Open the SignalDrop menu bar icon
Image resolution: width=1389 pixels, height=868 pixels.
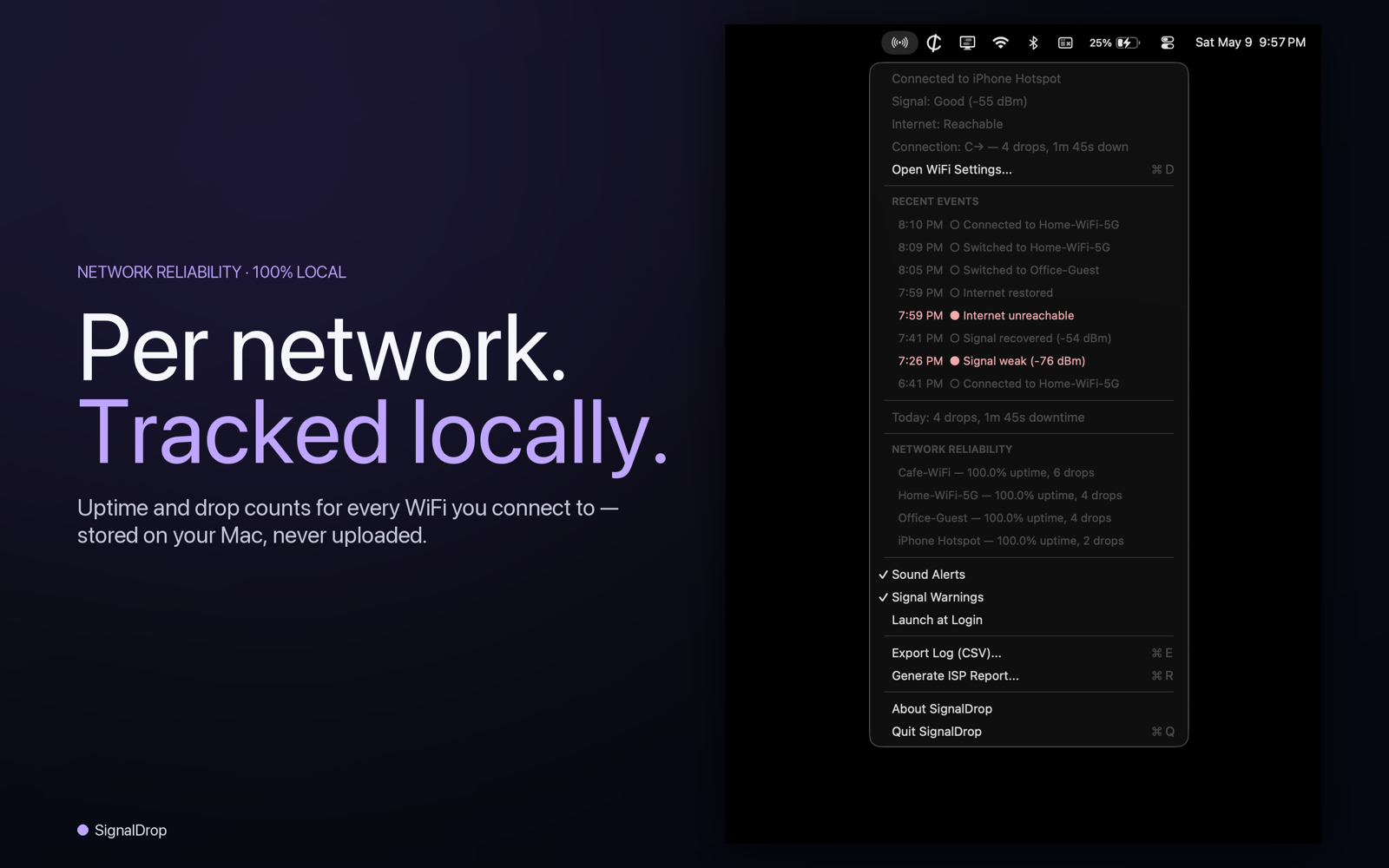point(899,43)
